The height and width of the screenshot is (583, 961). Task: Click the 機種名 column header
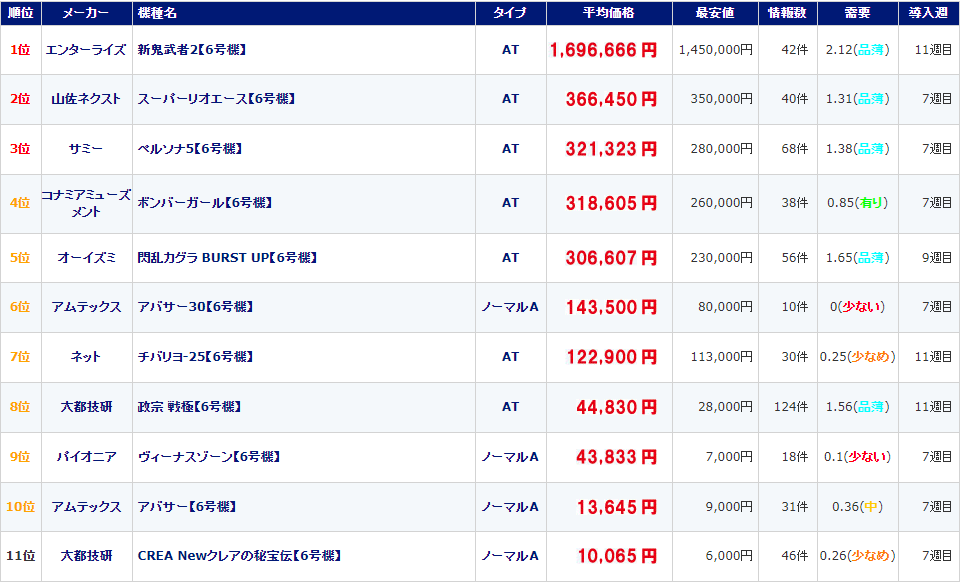click(303, 13)
